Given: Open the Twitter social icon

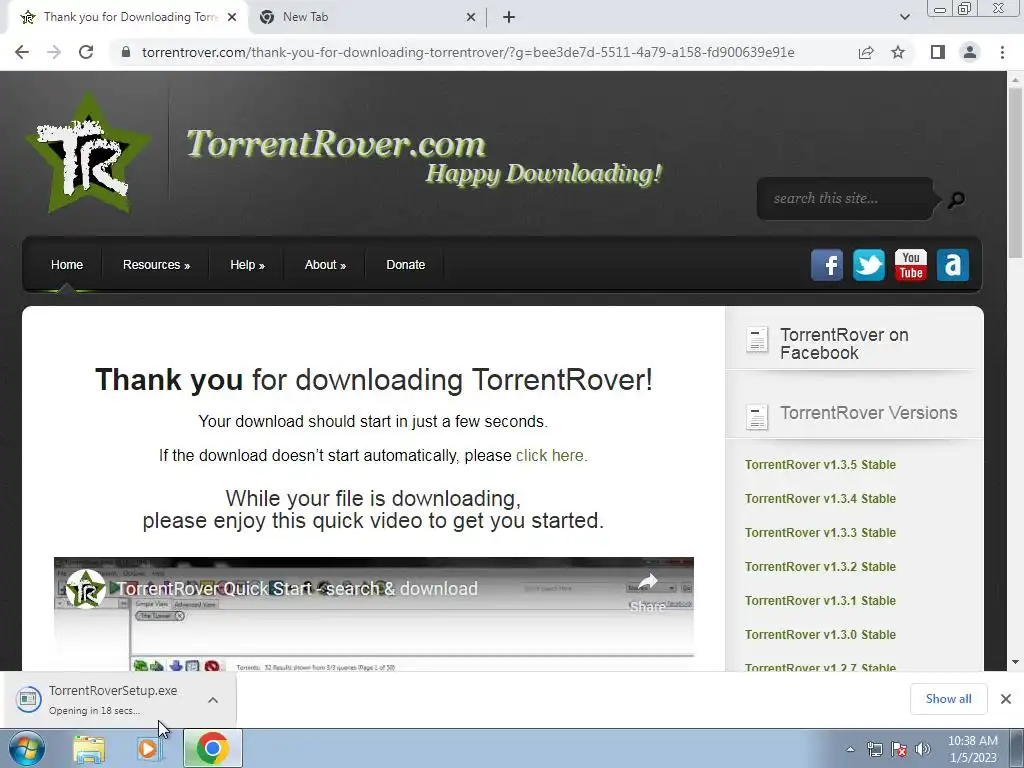Looking at the screenshot, I should pyautogui.click(x=869, y=265).
